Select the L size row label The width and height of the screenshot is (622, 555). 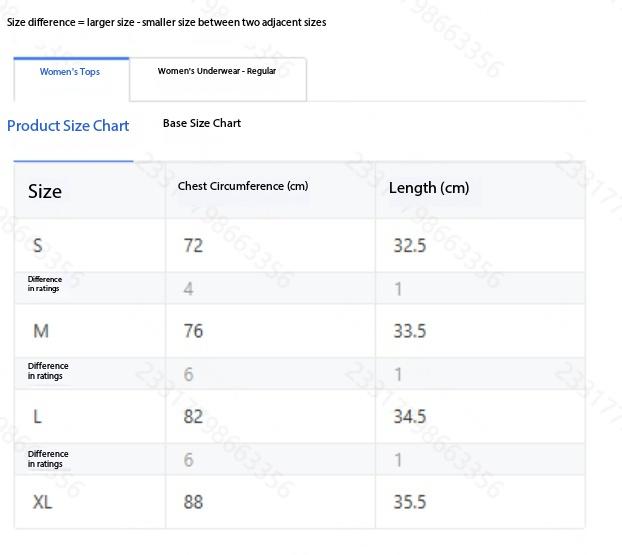coord(38,416)
